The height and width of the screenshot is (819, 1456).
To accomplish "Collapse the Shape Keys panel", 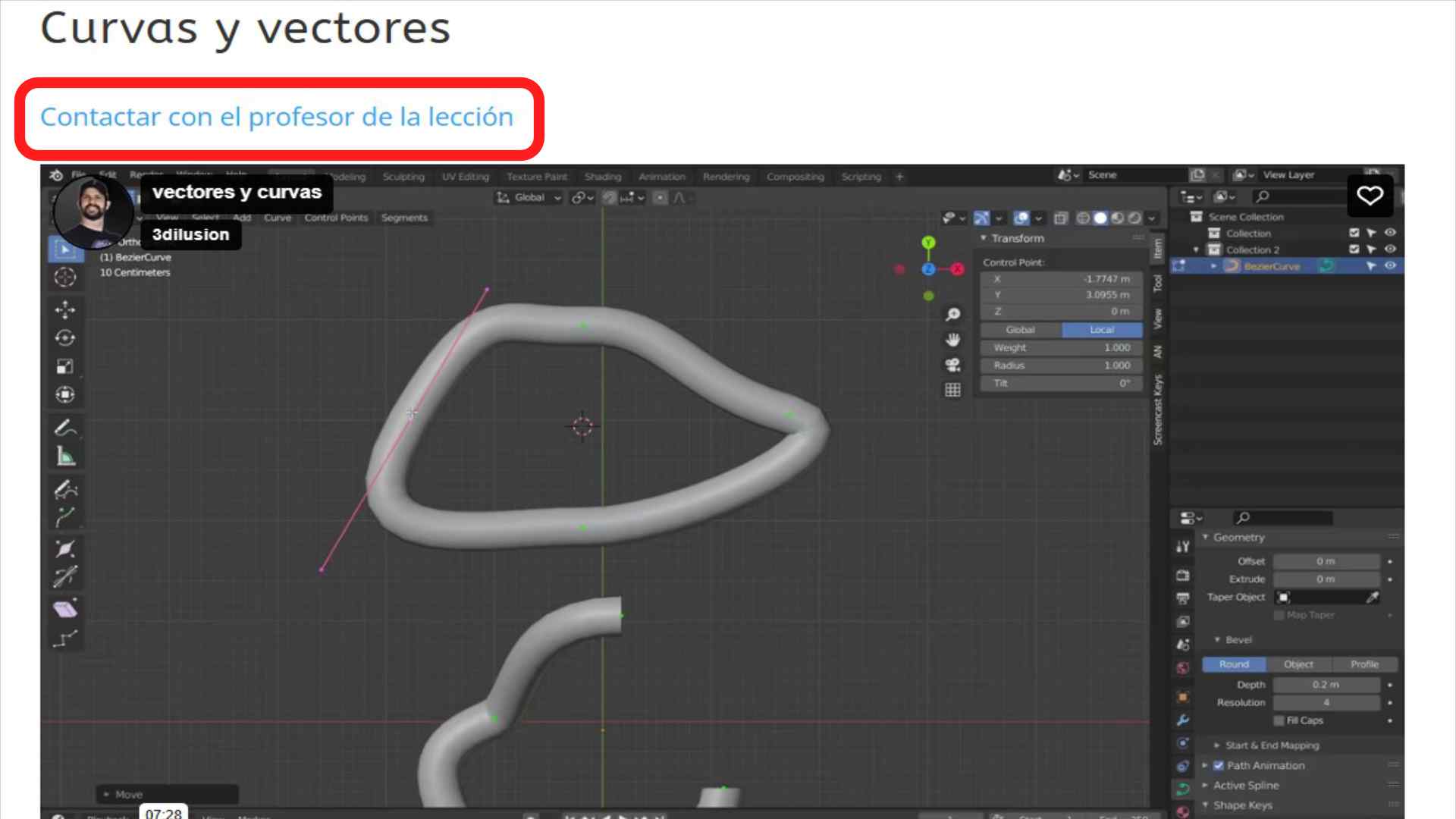I will (x=1205, y=805).
